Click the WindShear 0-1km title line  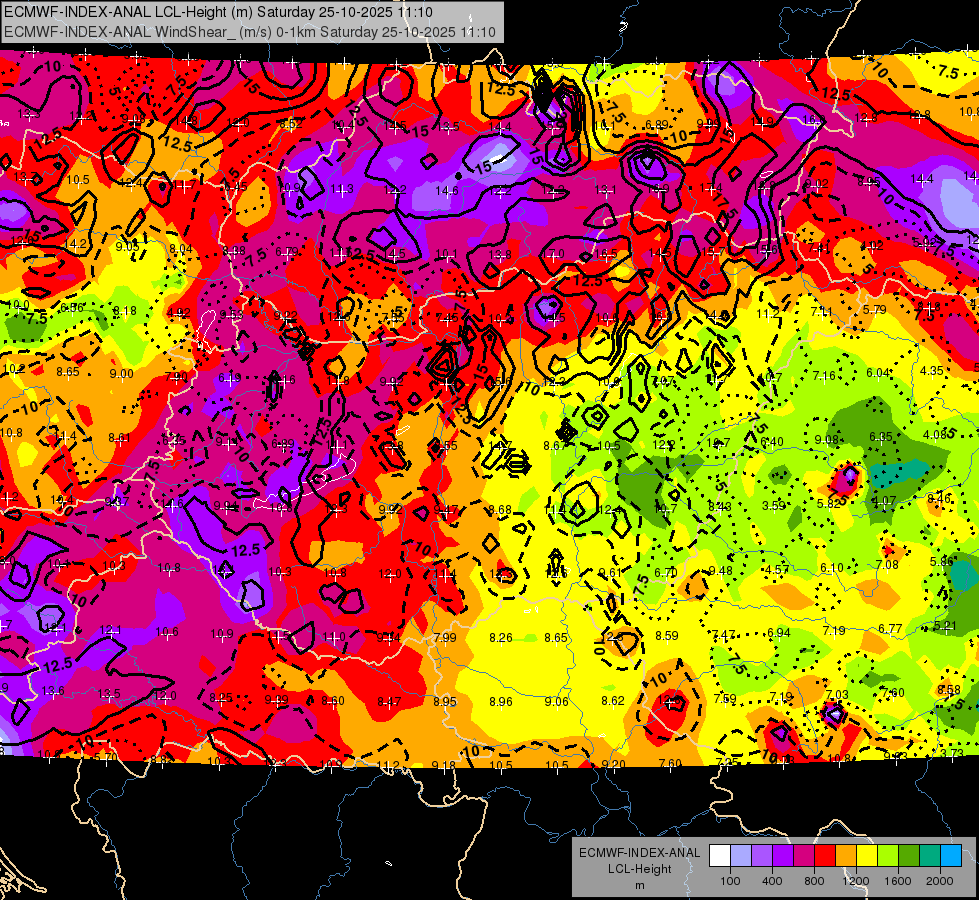(250, 32)
